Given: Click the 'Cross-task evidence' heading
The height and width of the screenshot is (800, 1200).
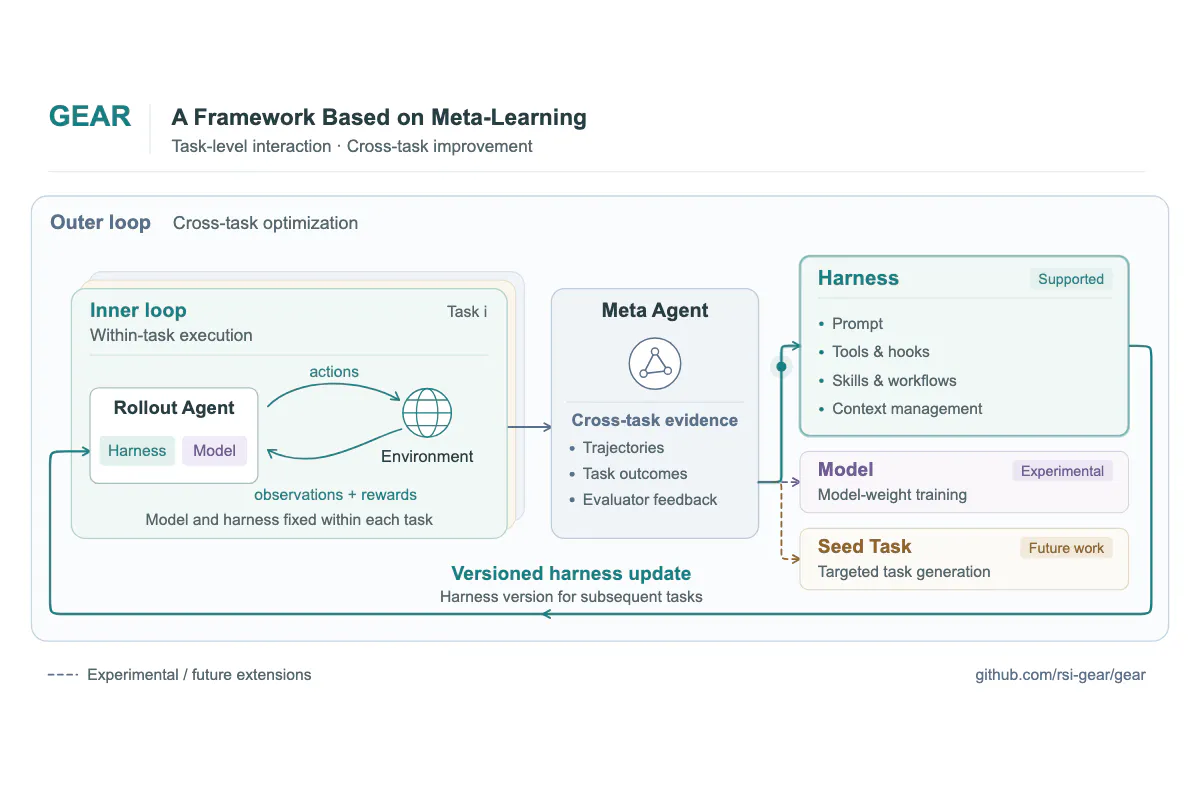Looking at the screenshot, I should 655,420.
